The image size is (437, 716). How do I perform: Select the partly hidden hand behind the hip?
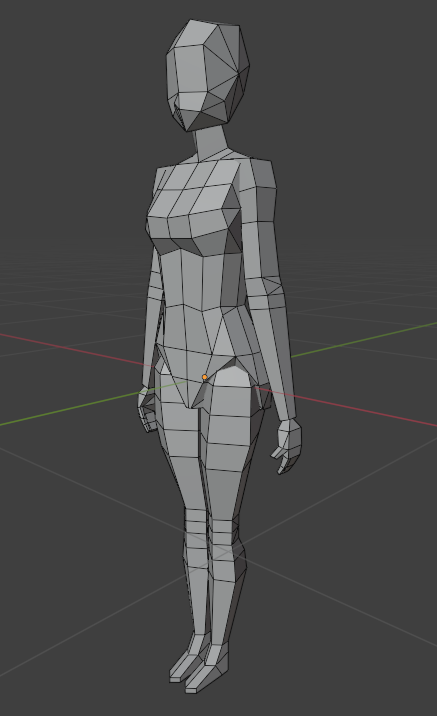click(147, 409)
